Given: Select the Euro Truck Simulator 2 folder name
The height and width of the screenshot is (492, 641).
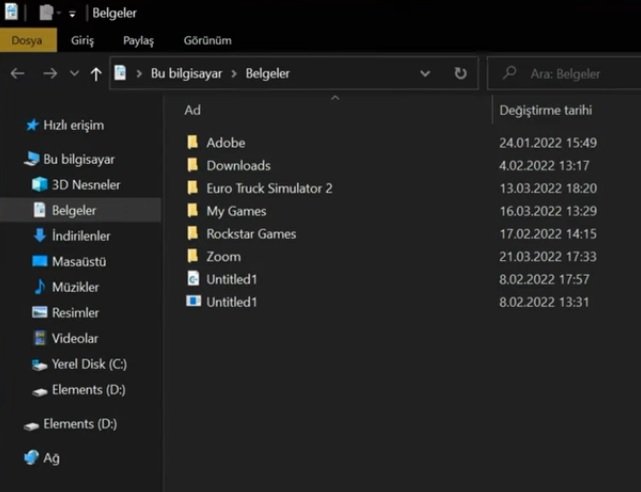Looking at the screenshot, I should [269, 188].
